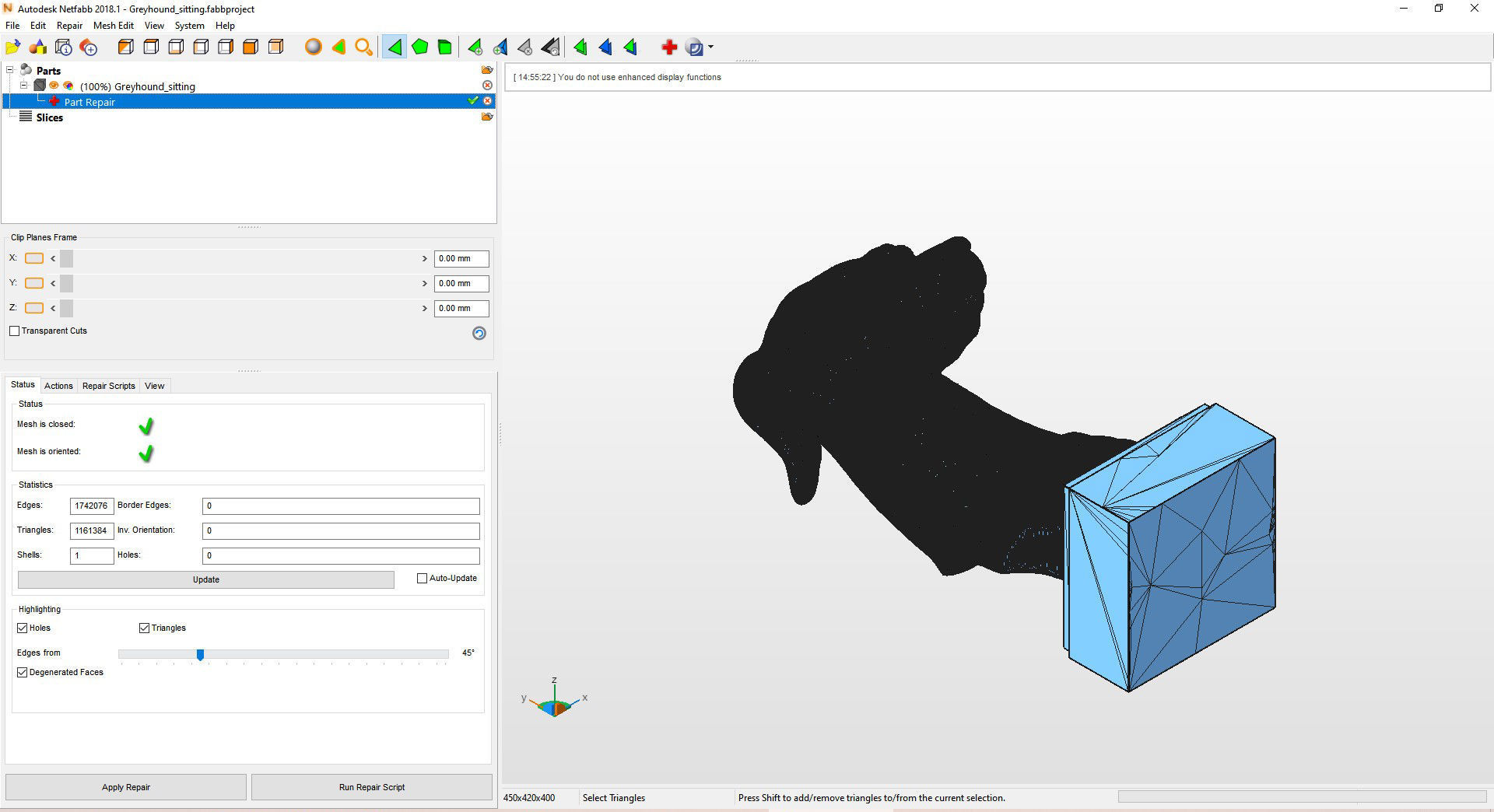Viewport: 1494px width, 812px height.
Task: Click the folder icon on the Slices row
Action: coord(487,117)
